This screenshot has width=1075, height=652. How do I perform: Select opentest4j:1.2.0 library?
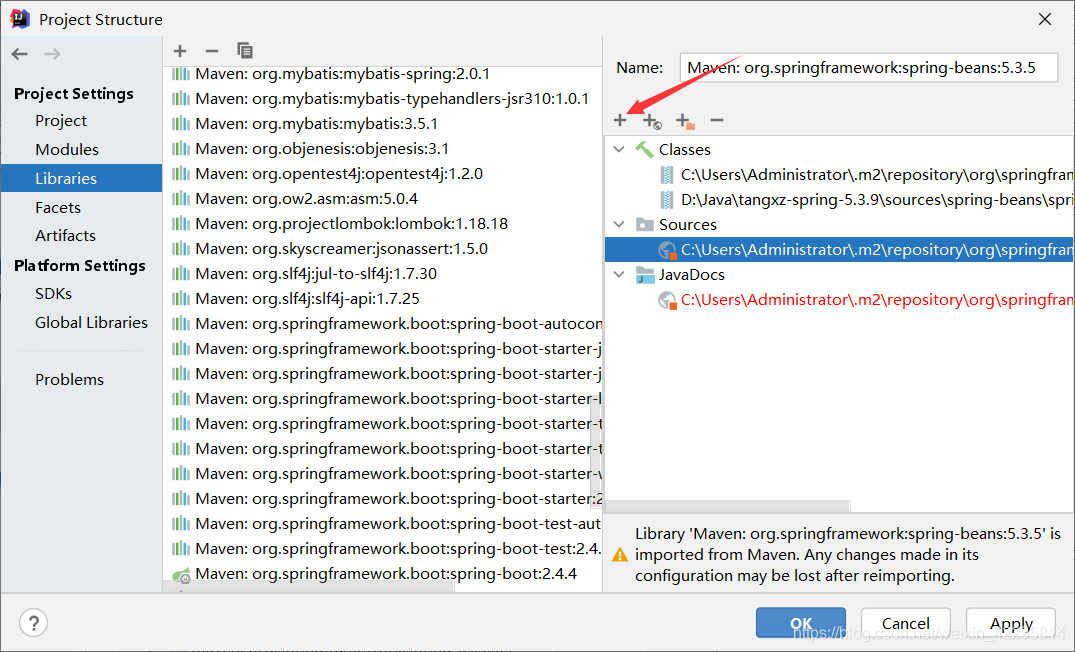(x=383, y=173)
